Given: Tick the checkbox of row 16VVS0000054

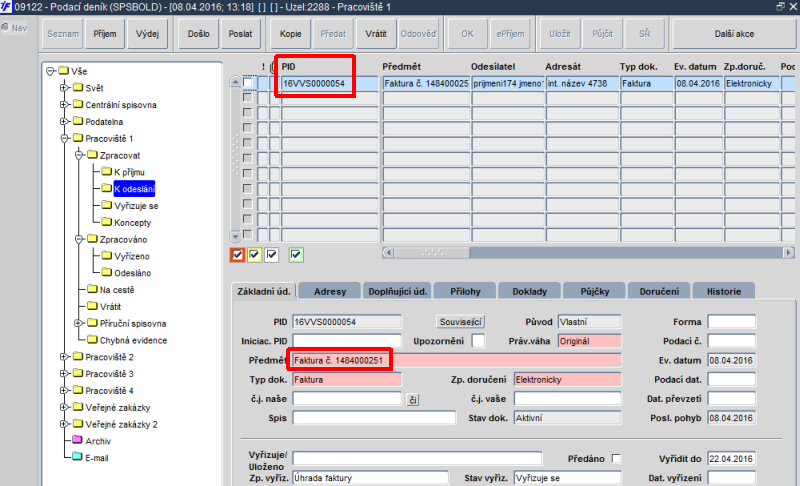Looking at the screenshot, I should coord(247,83).
